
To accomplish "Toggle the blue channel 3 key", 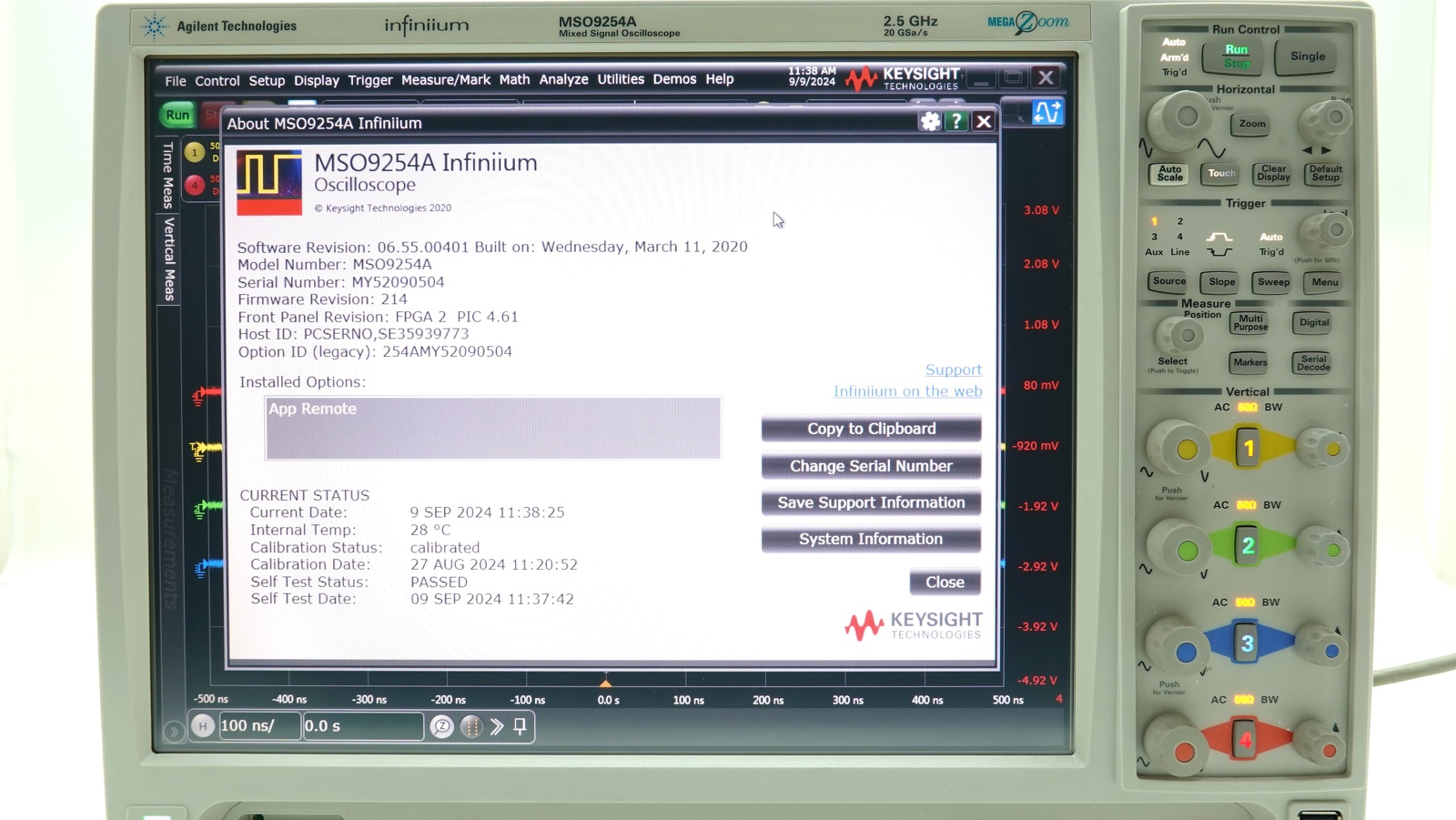I will (1247, 643).
